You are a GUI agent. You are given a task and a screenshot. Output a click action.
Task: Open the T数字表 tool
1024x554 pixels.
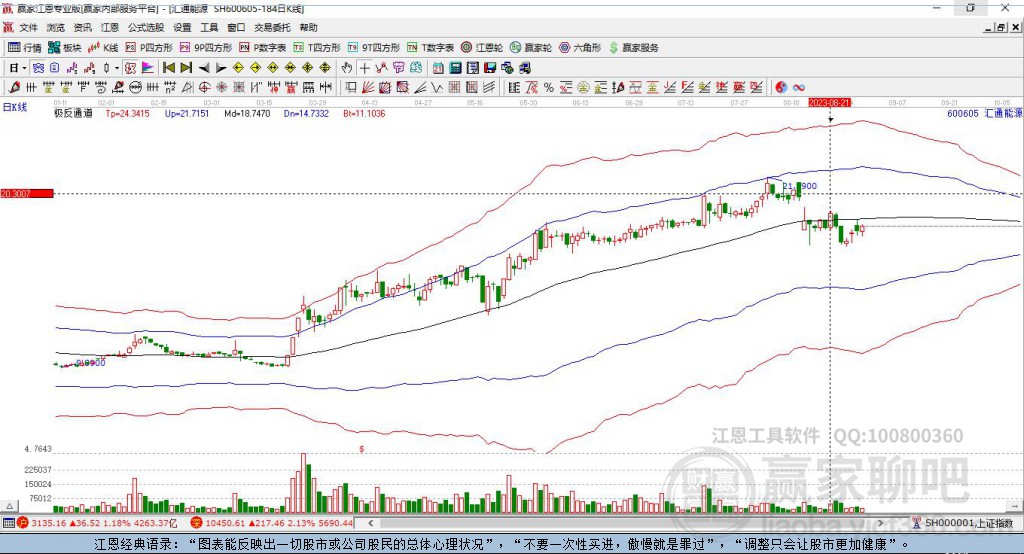click(x=430, y=48)
